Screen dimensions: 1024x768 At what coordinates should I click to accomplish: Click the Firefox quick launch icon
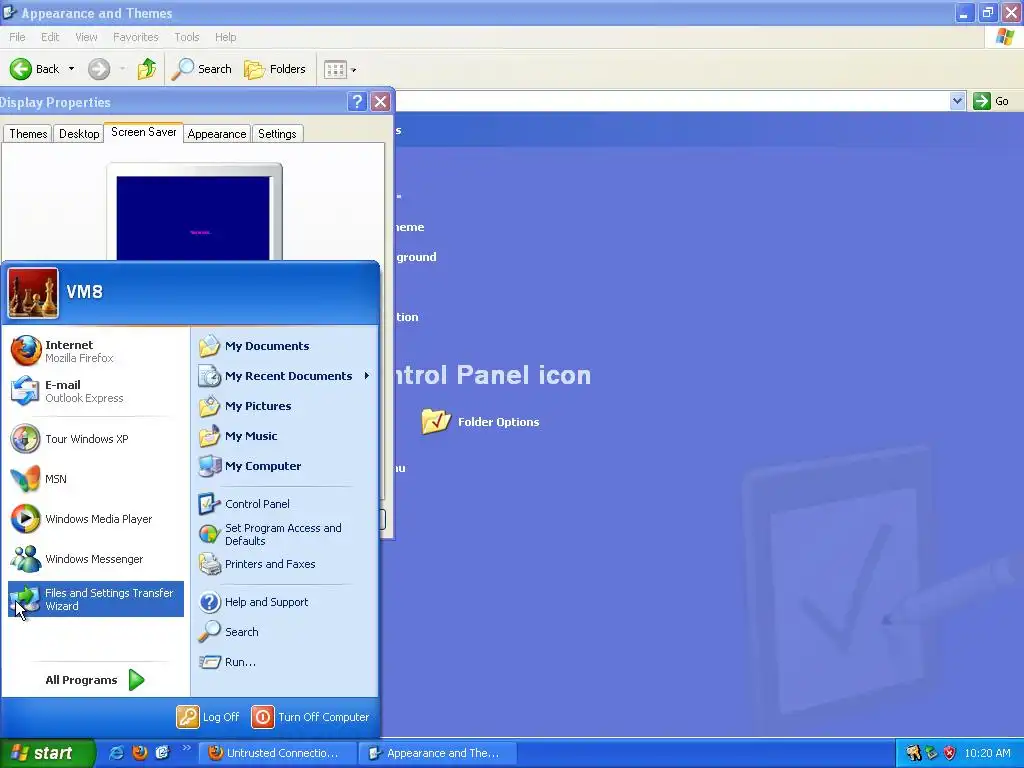(139, 753)
